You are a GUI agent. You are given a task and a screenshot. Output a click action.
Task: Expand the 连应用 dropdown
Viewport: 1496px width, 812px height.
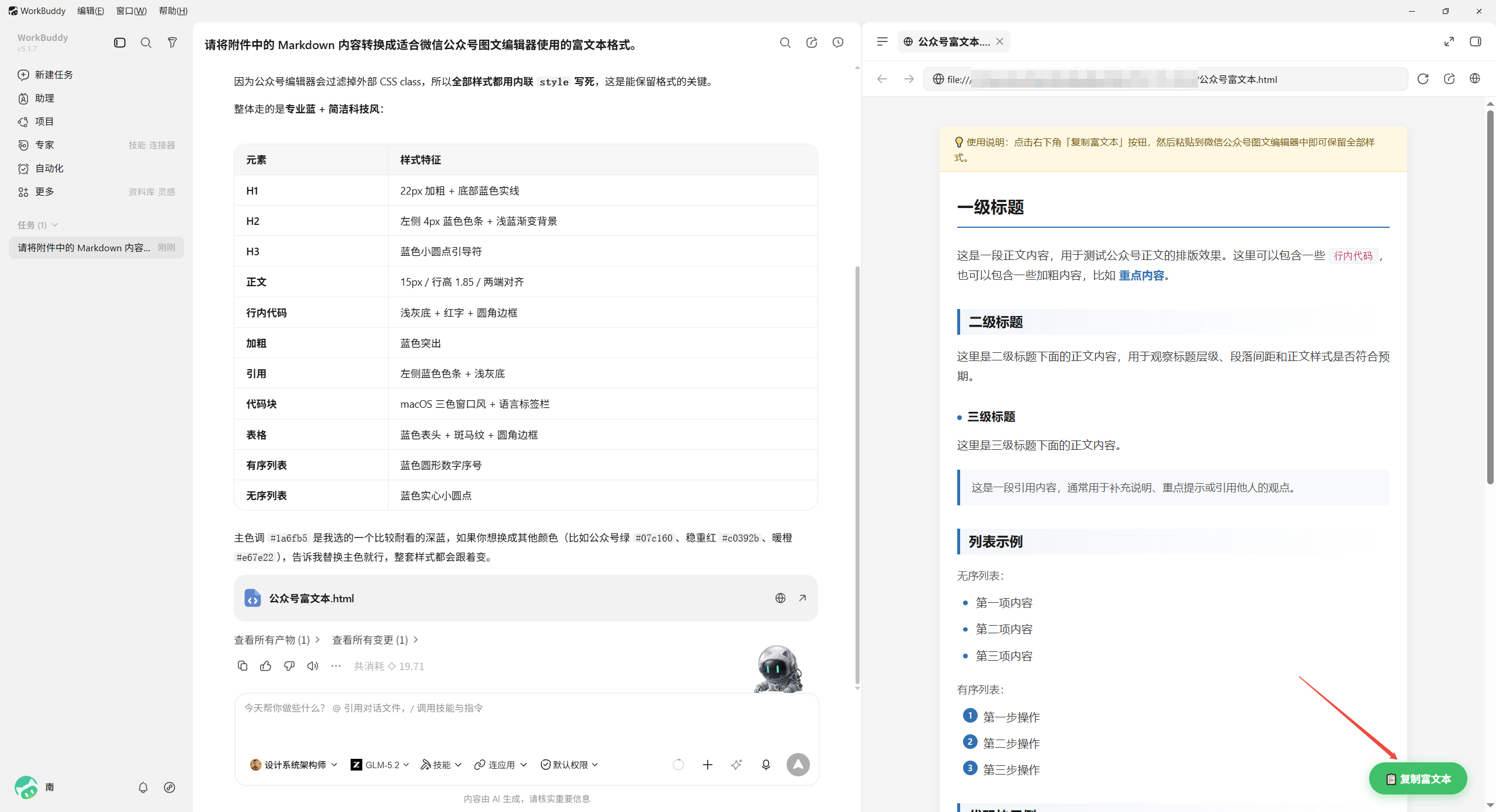coord(501,765)
